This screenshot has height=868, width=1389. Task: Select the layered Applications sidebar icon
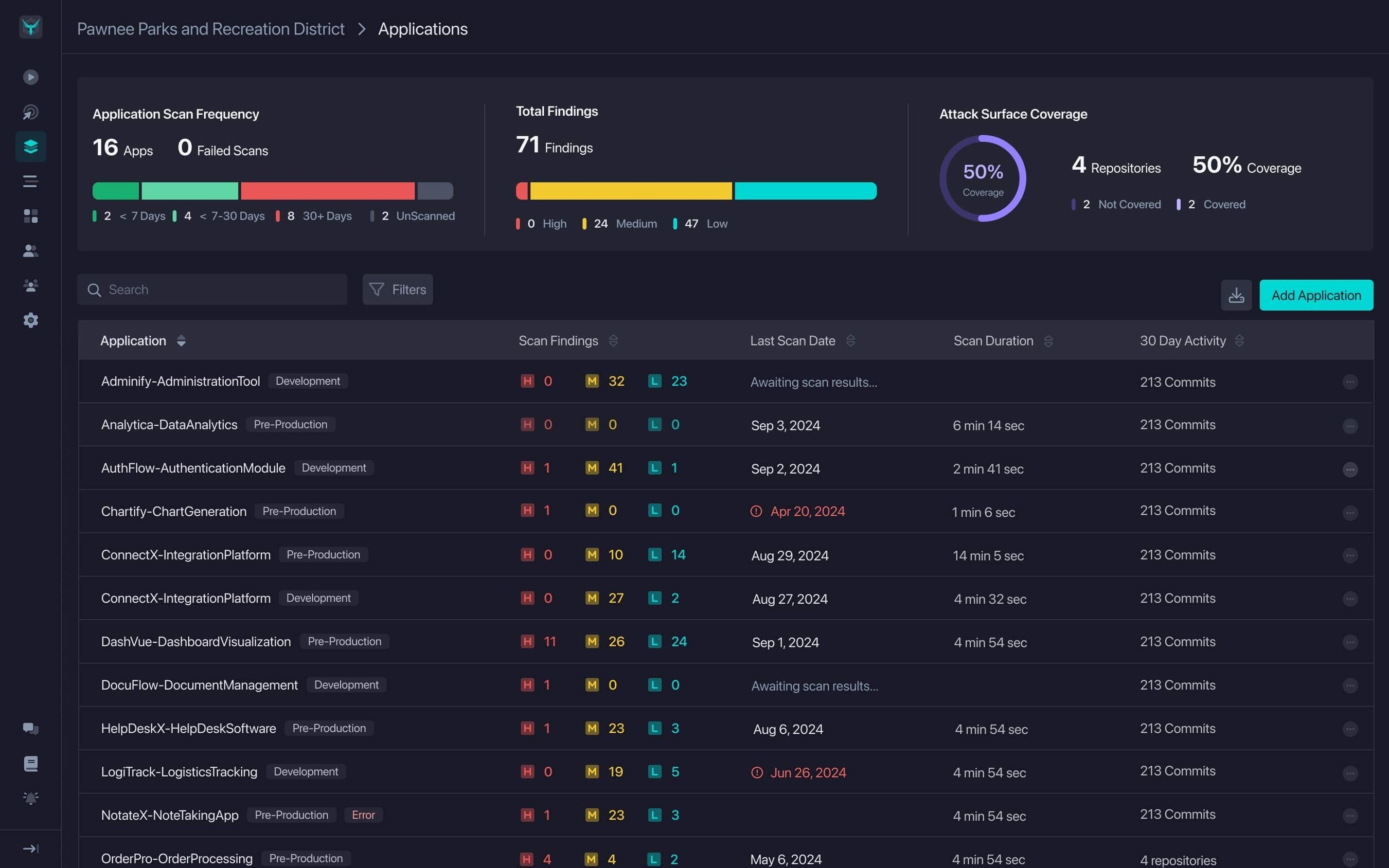point(30,147)
